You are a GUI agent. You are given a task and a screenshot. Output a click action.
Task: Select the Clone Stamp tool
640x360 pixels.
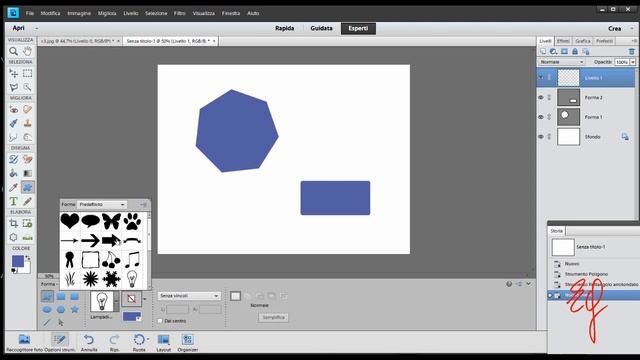tap(27, 123)
